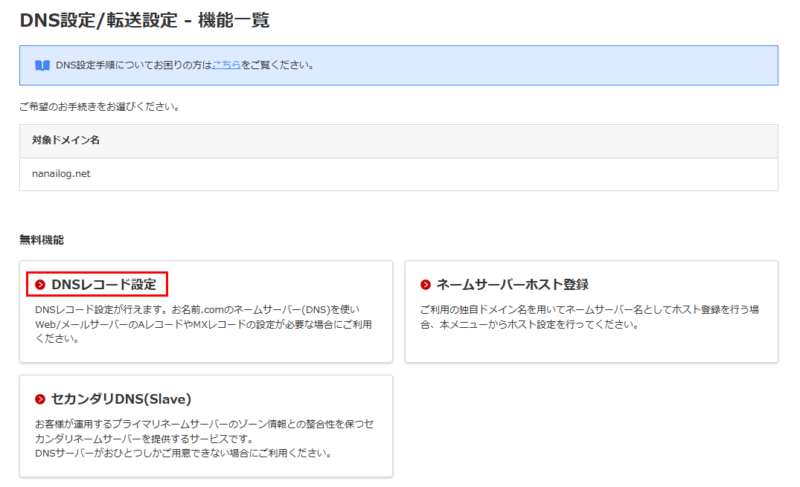This screenshot has width=800, height=487.
Task: Click the book icon in the info banner
Action: pos(42,66)
